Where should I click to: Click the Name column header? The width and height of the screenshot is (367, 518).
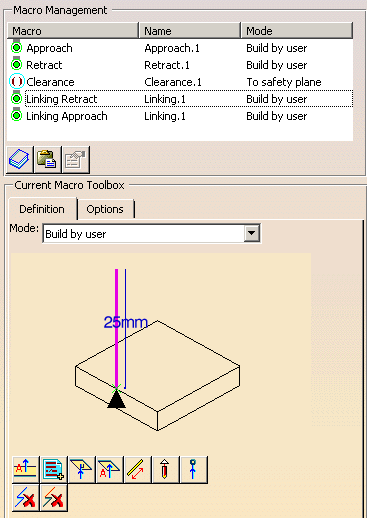point(189,31)
